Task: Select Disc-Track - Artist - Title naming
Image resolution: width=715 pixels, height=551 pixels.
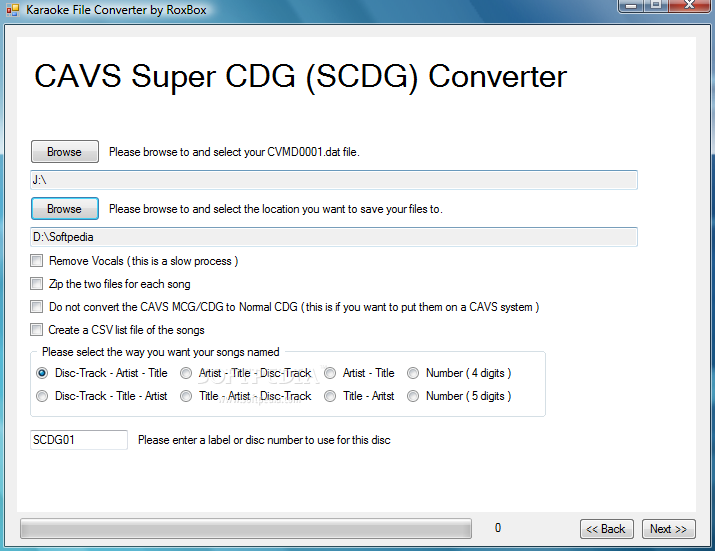Action: (42, 373)
